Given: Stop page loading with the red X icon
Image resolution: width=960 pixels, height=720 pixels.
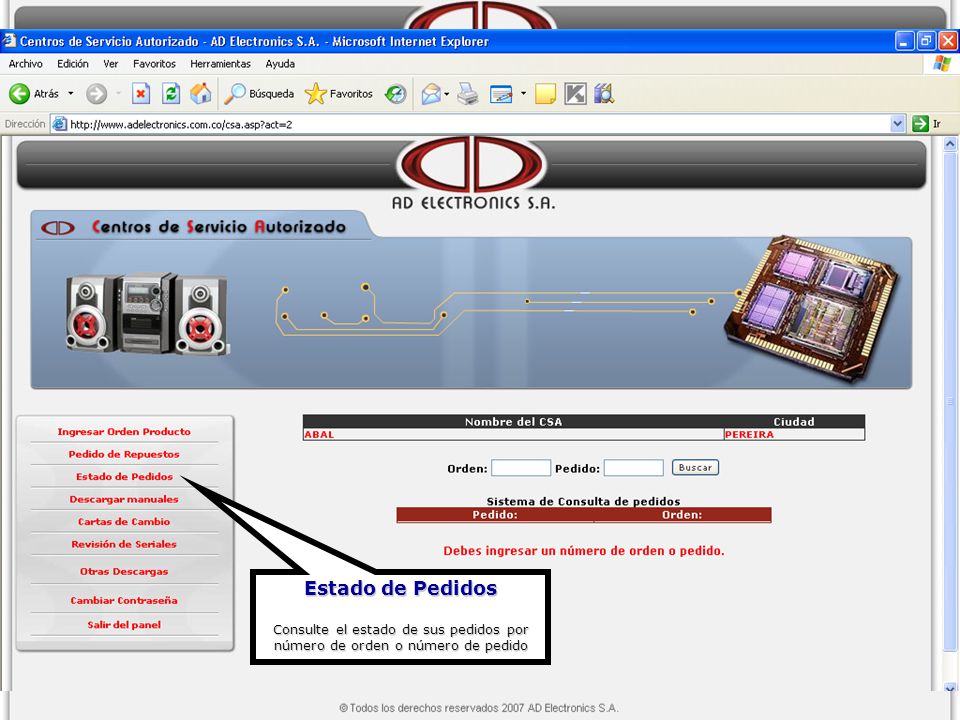Looking at the screenshot, I should [141, 94].
